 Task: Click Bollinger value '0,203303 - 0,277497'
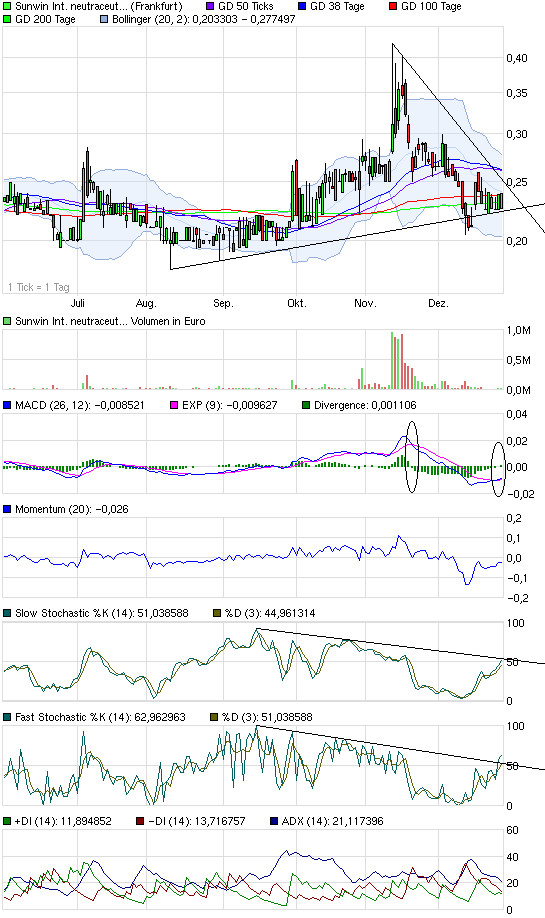(244, 19)
